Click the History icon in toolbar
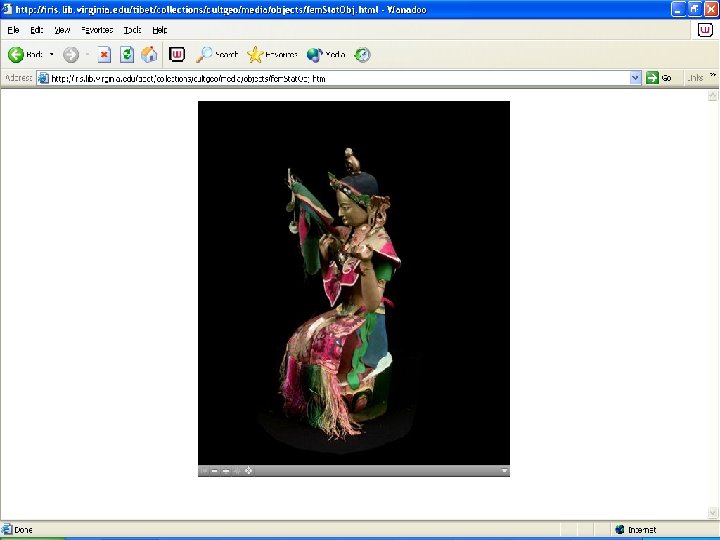The width and height of the screenshot is (720, 540). tap(362, 55)
